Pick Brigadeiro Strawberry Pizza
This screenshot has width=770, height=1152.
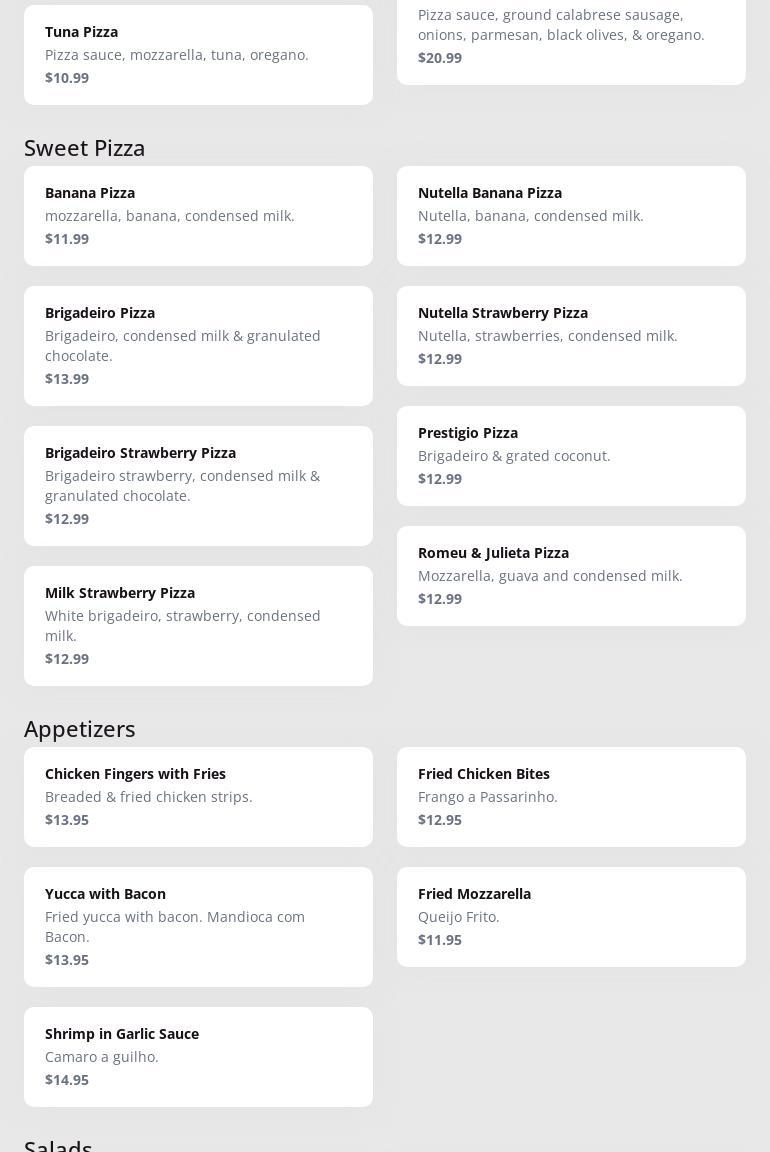[198, 485]
